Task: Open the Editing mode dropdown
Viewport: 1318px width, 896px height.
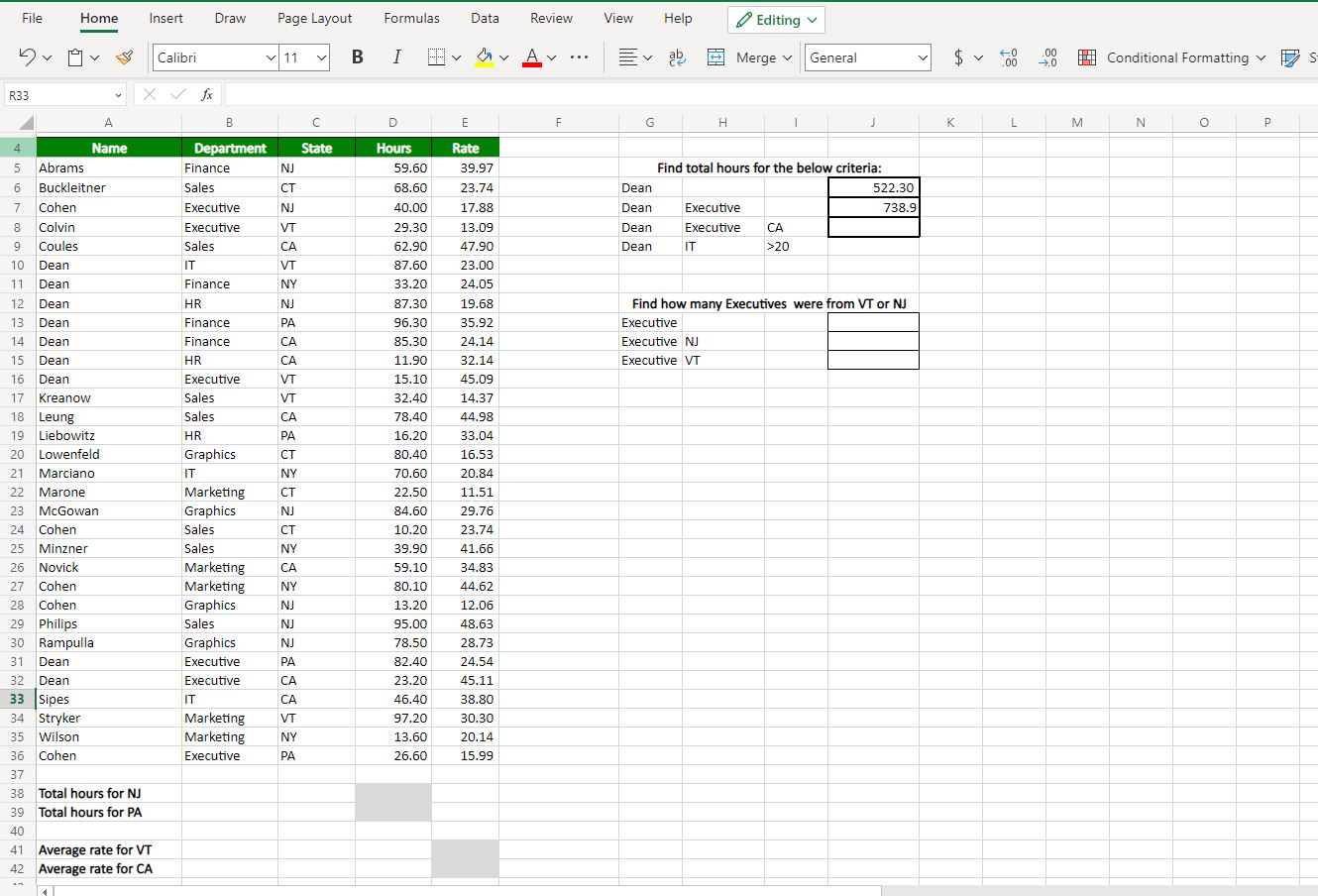Action: point(776,20)
